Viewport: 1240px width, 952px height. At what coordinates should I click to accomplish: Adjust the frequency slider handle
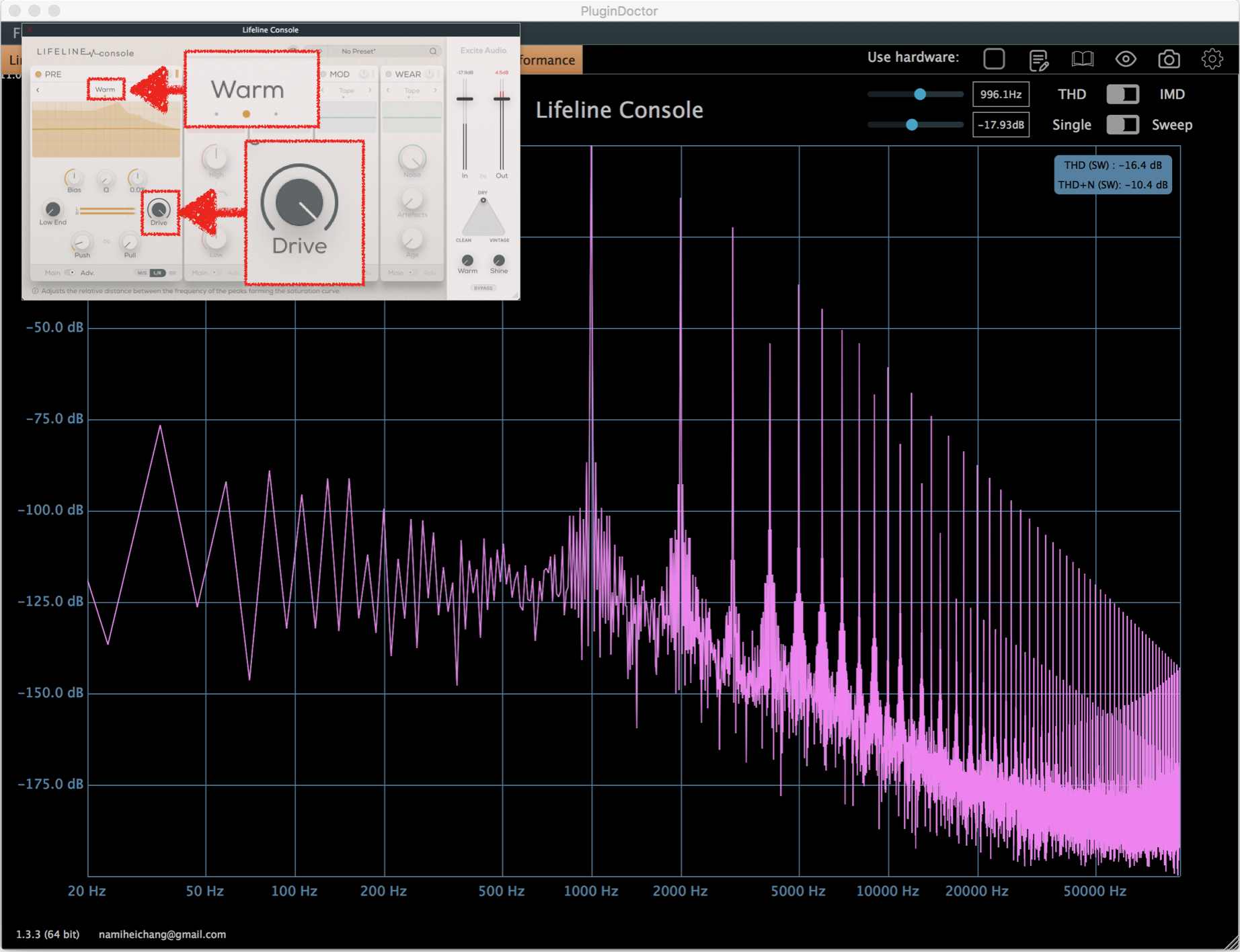[920, 94]
